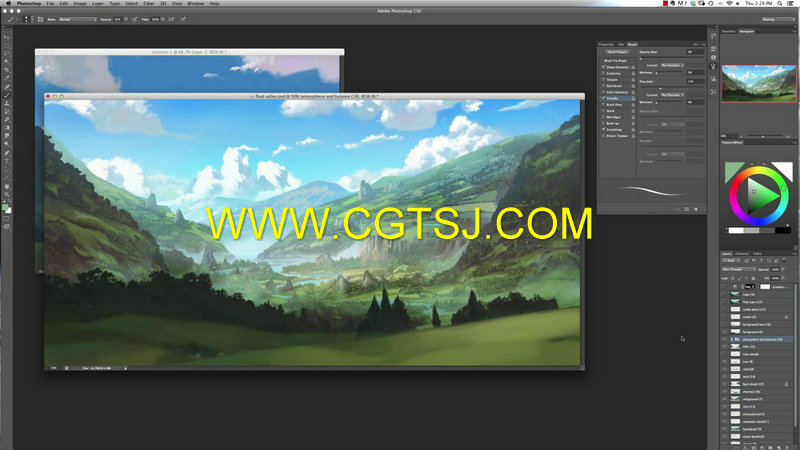Click lock position icon in Layers panel
Screen dimensions: 800x450
(x=746, y=279)
